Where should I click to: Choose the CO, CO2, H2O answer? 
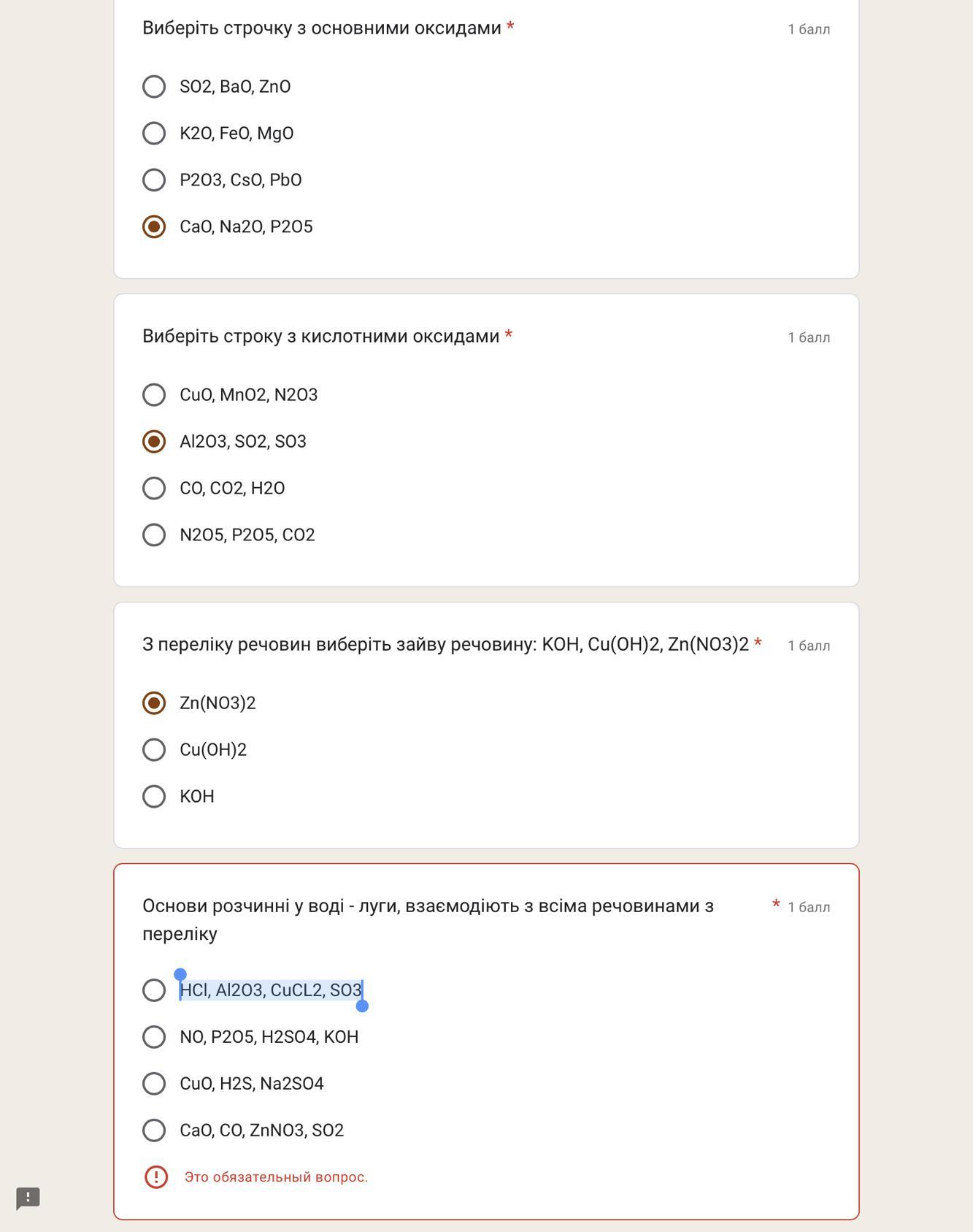point(154,489)
